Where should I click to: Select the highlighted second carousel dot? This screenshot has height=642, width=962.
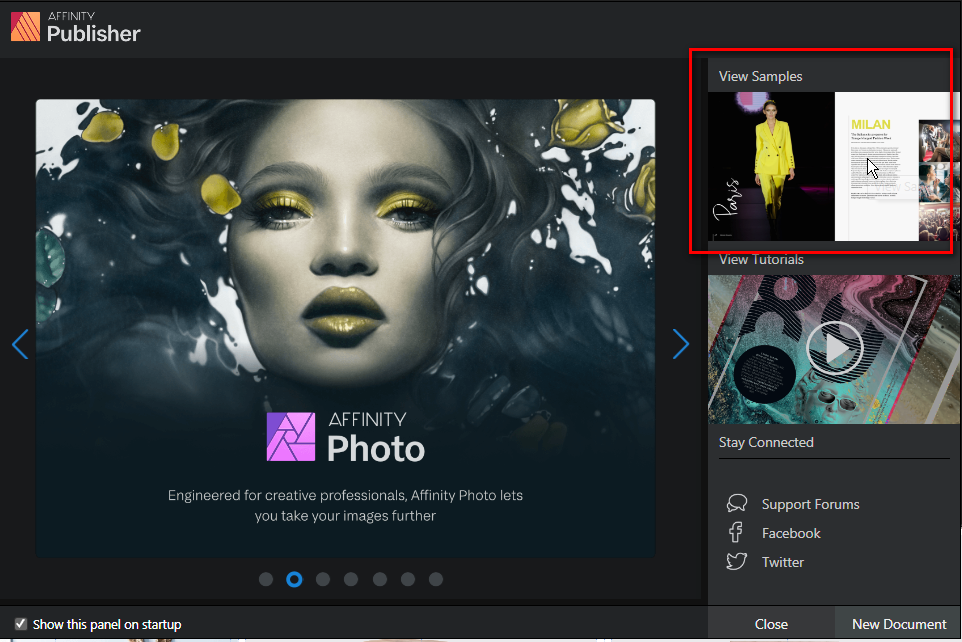click(294, 579)
